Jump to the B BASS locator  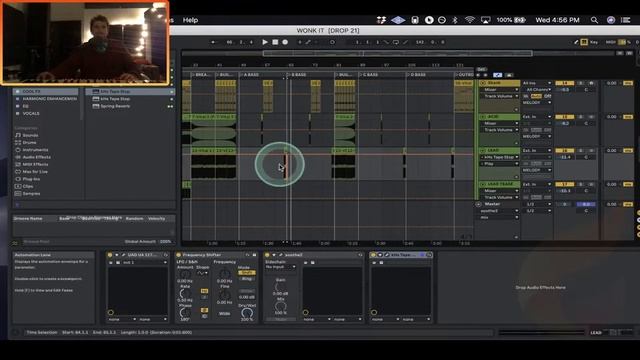pos(297,75)
